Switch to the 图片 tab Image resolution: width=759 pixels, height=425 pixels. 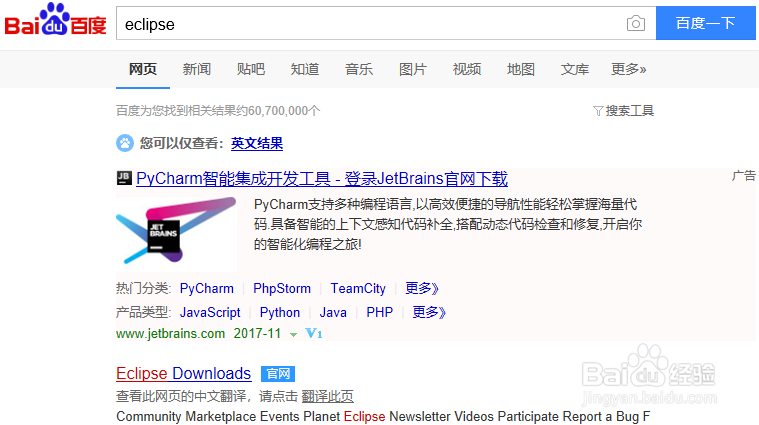coord(412,69)
